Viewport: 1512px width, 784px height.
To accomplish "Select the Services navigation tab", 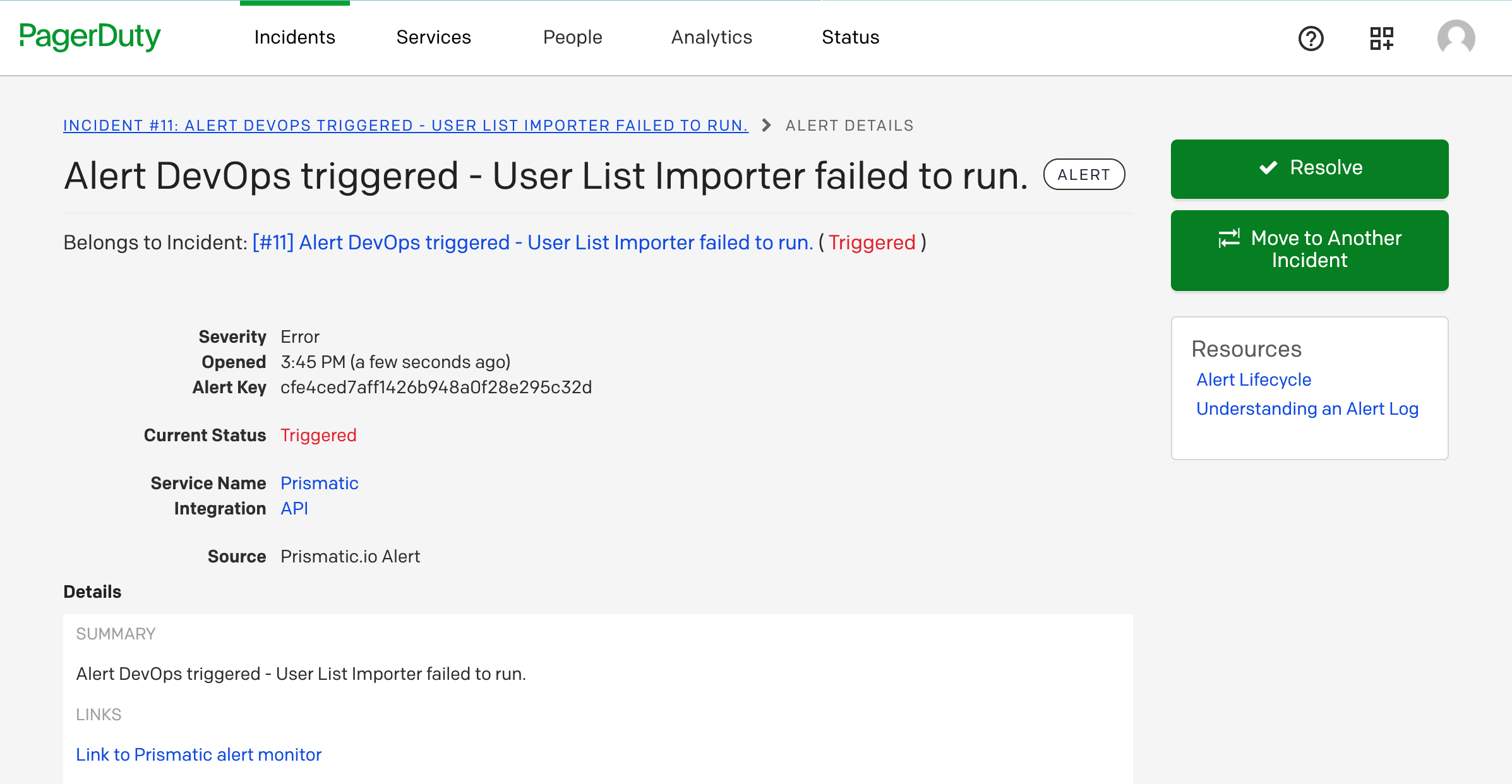I will [x=434, y=37].
